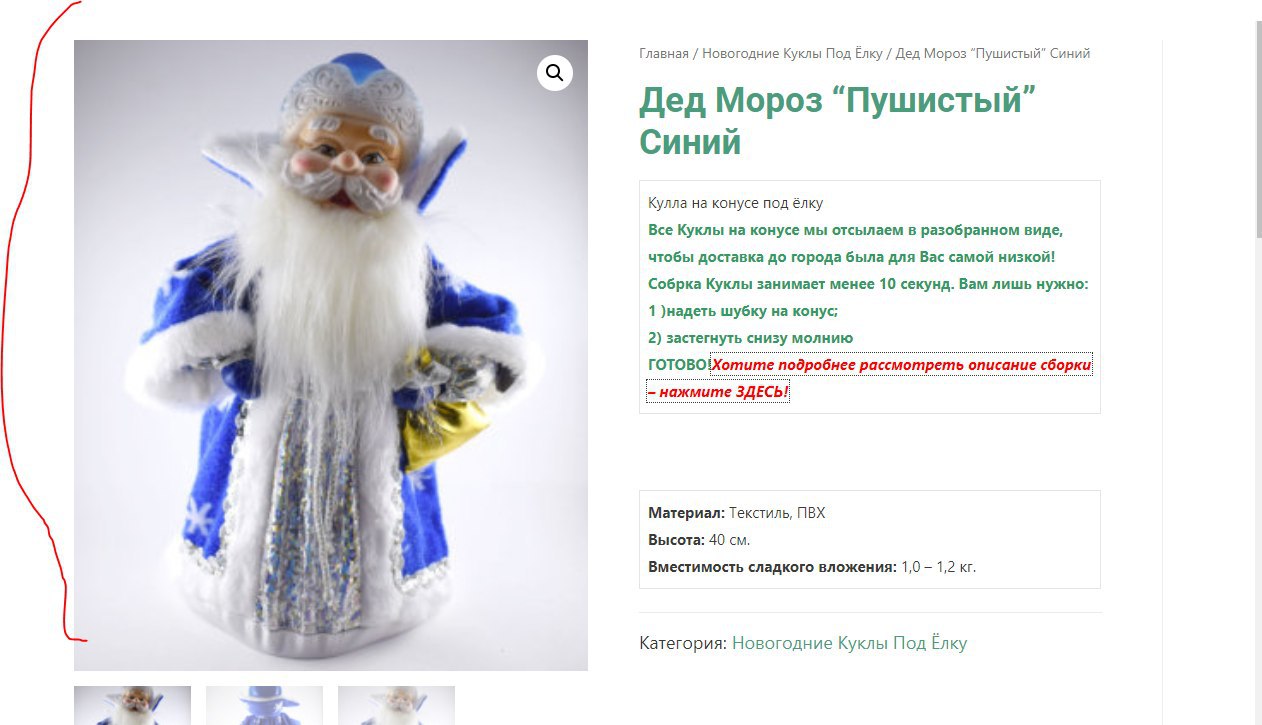Select the second product thumbnail showing back view
This screenshot has width=1262, height=725.
264,705
